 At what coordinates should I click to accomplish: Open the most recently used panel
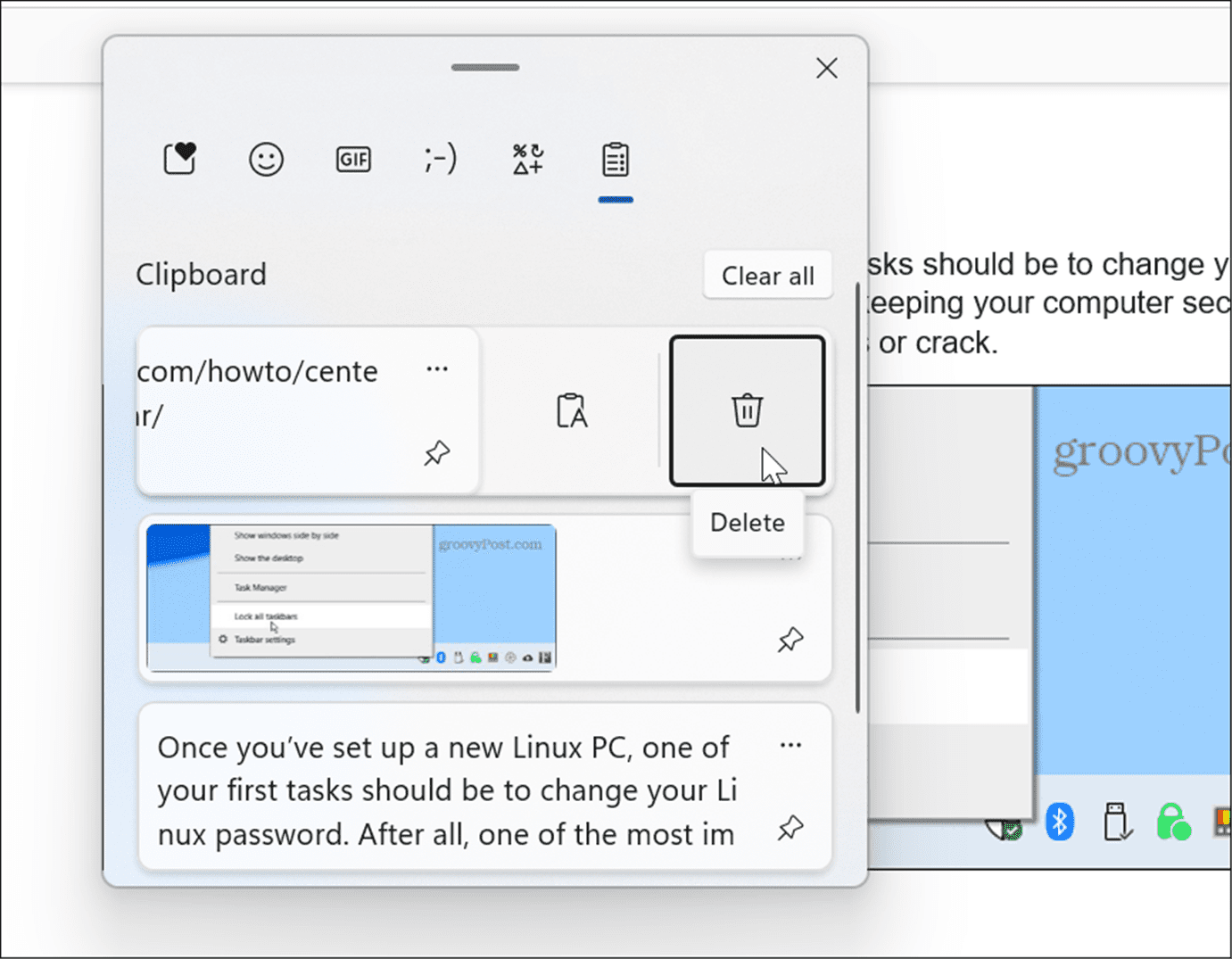pyautogui.click(x=179, y=159)
